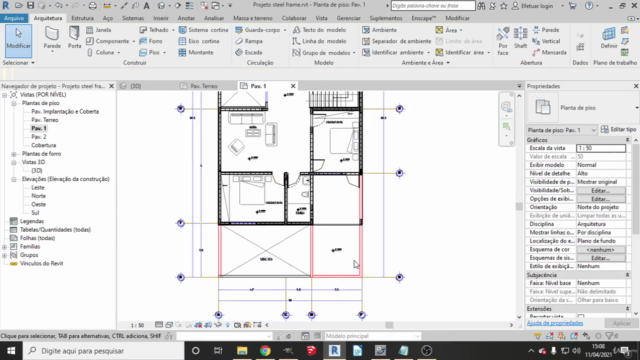This screenshot has height=360, width=640.
Task: Click the nenhum button for Esquema de cor
Action: coord(600,250)
